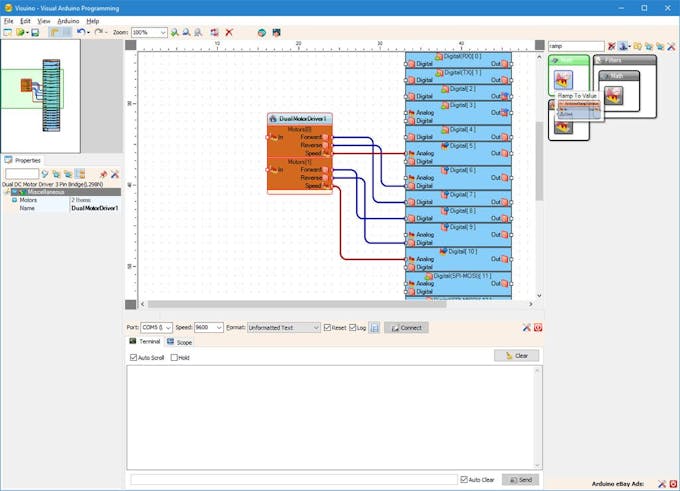Open the Open-file recent dropdown arrow
The image size is (680, 491).
[27, 33]
